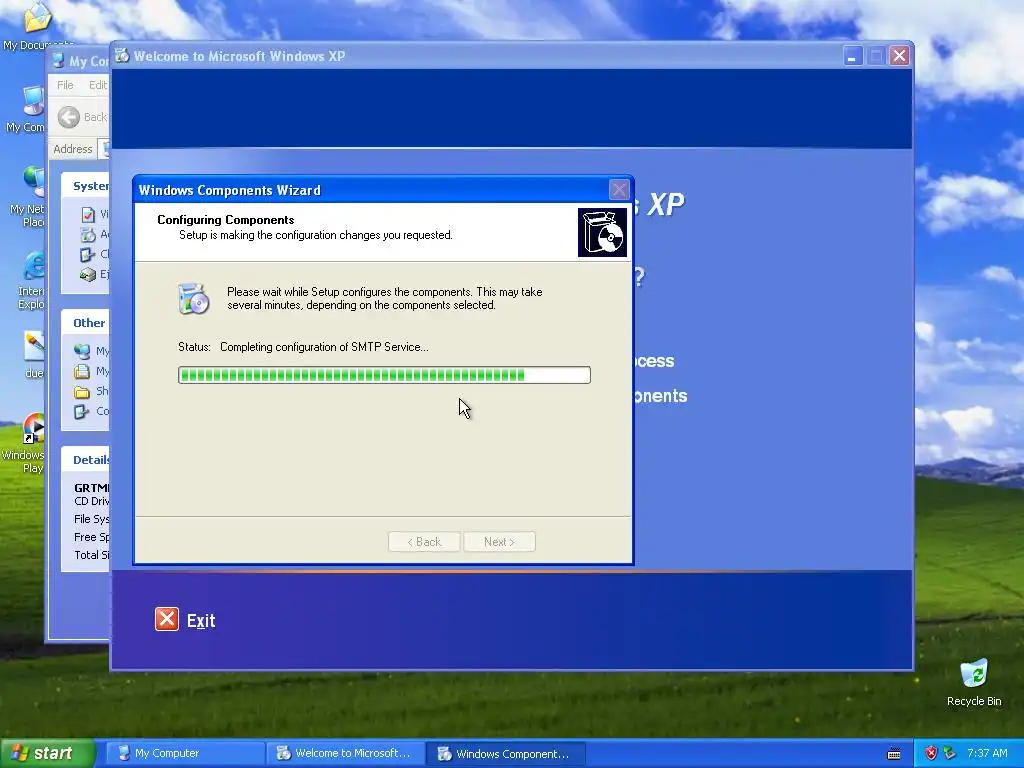1024x768 pixels.
Task: Click the Welcome window title bar icon
Action: click(122, 56)
